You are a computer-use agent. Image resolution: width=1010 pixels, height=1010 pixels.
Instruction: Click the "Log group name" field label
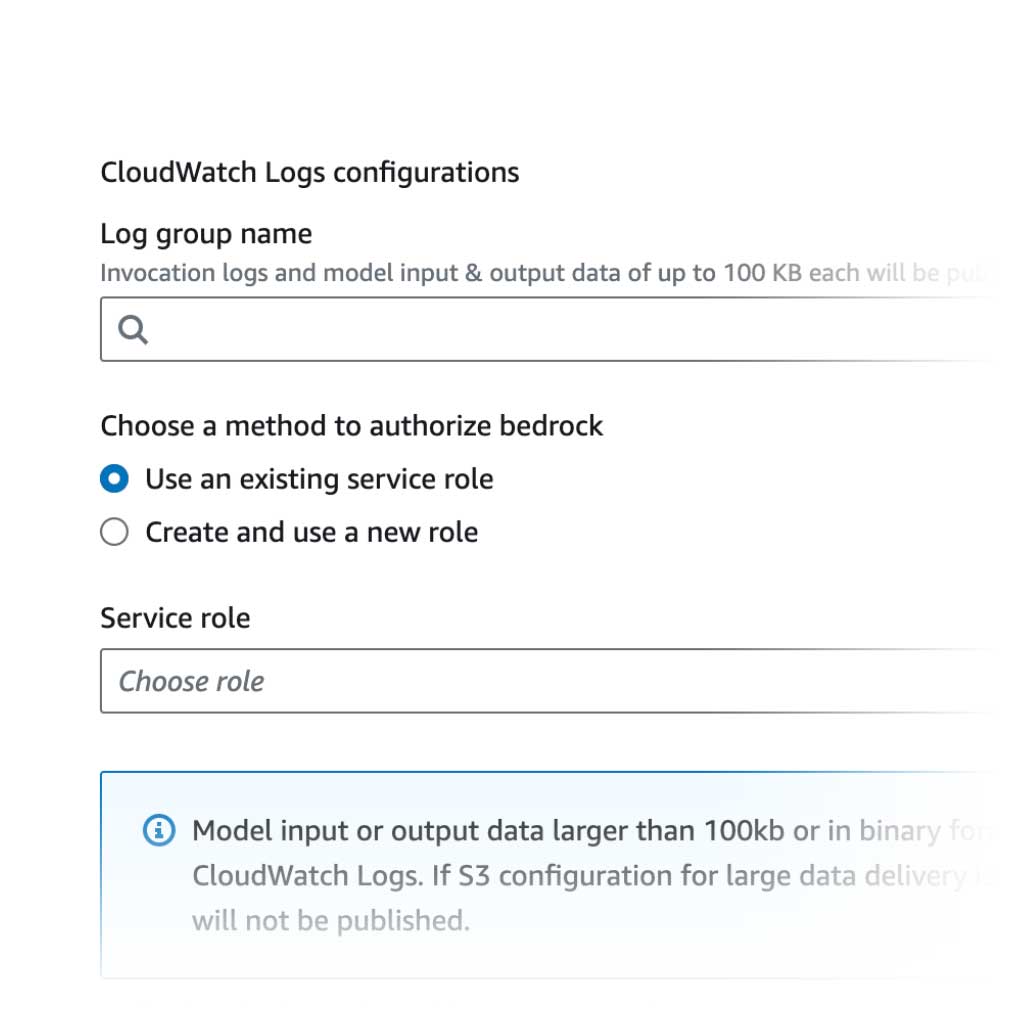click(206, 234)
